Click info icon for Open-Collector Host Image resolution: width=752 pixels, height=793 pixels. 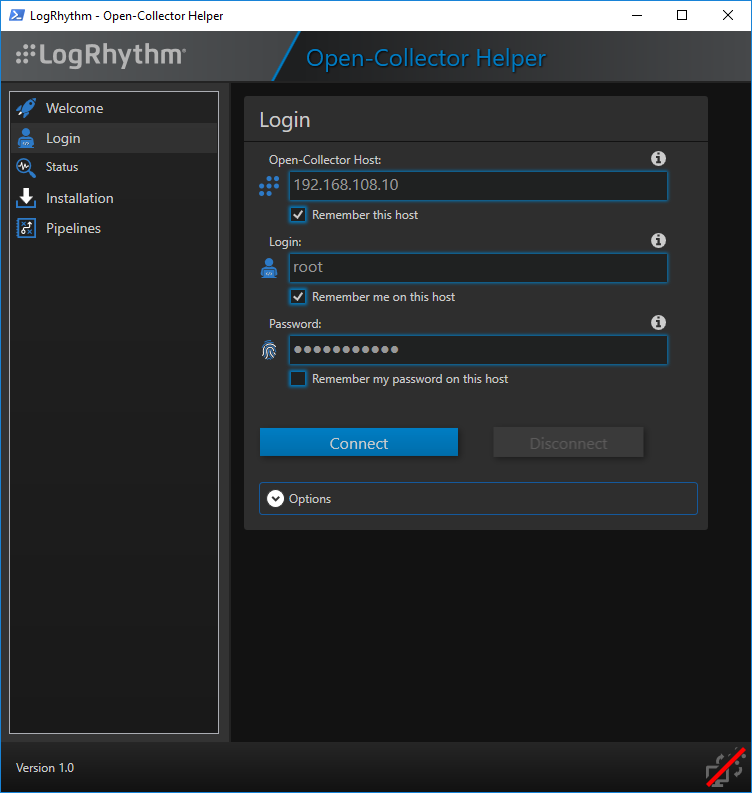point(658,158)
